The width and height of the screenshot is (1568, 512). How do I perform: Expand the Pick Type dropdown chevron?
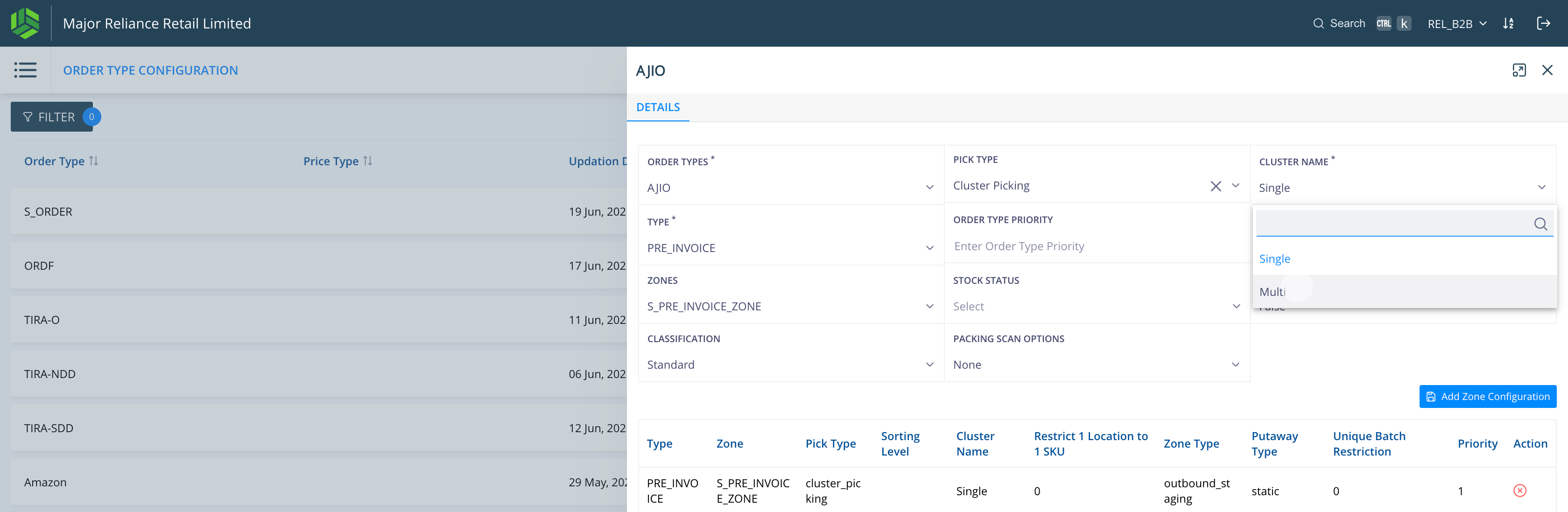pyautogui.click(x=1235, y=186)
